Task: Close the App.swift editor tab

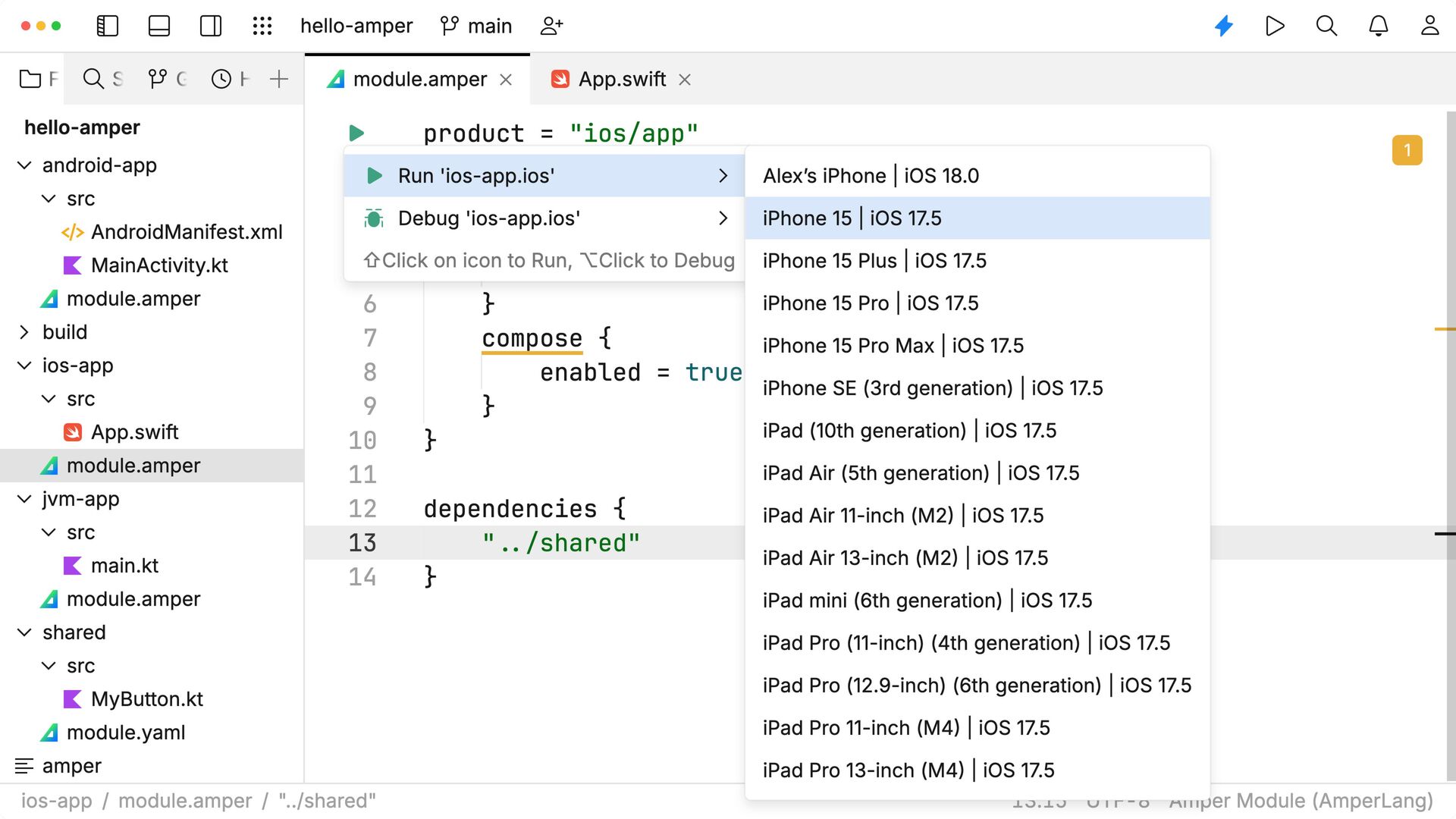Action: point(685,80)
